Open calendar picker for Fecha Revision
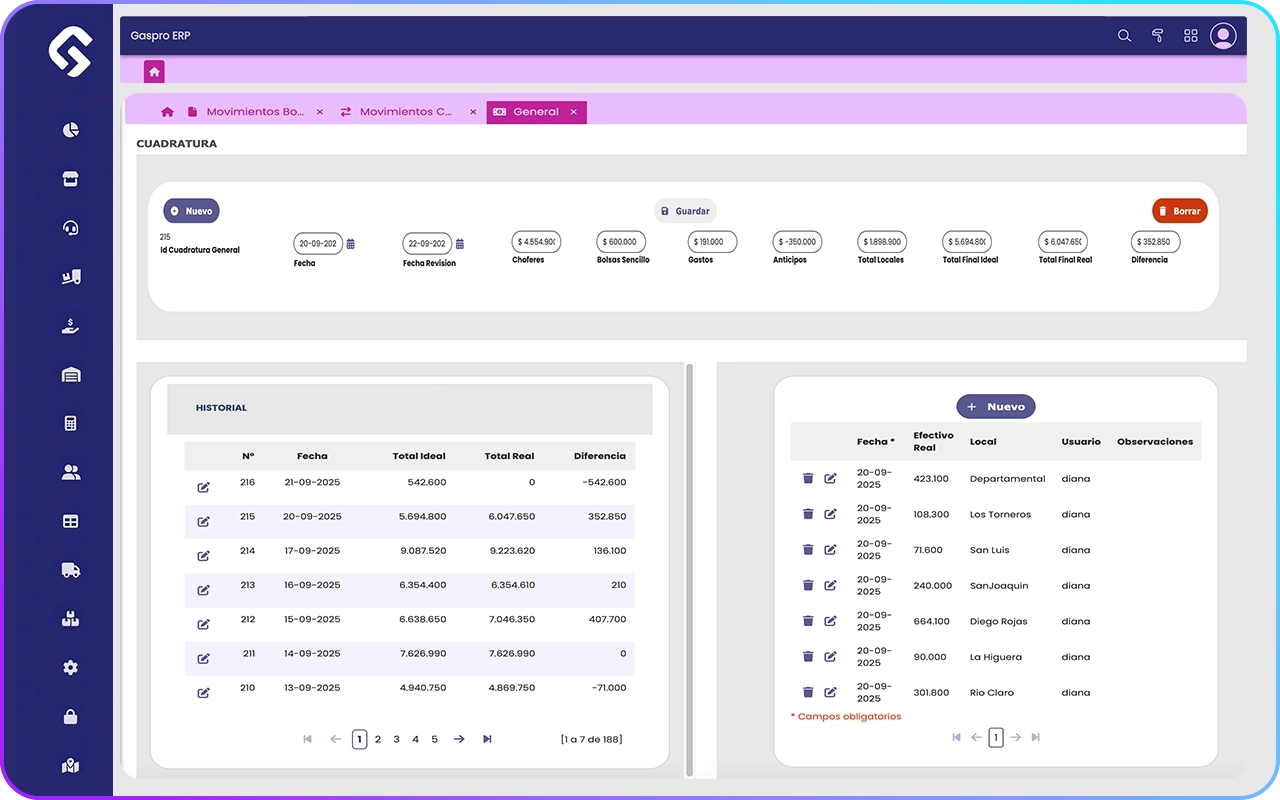 coord(460,244)
